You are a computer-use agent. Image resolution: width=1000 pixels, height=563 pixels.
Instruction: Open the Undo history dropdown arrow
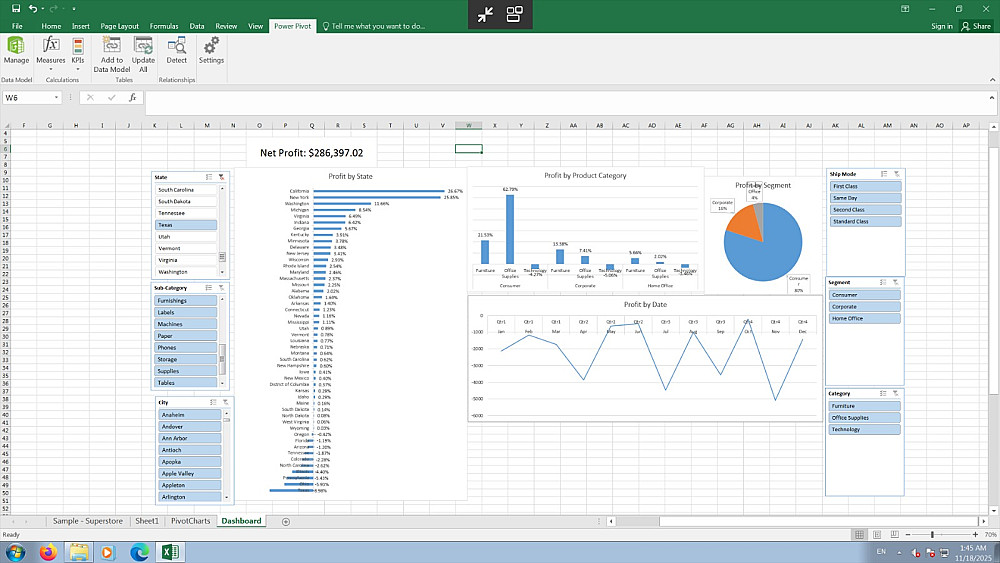pyautogui.click(x=43, y=9)
